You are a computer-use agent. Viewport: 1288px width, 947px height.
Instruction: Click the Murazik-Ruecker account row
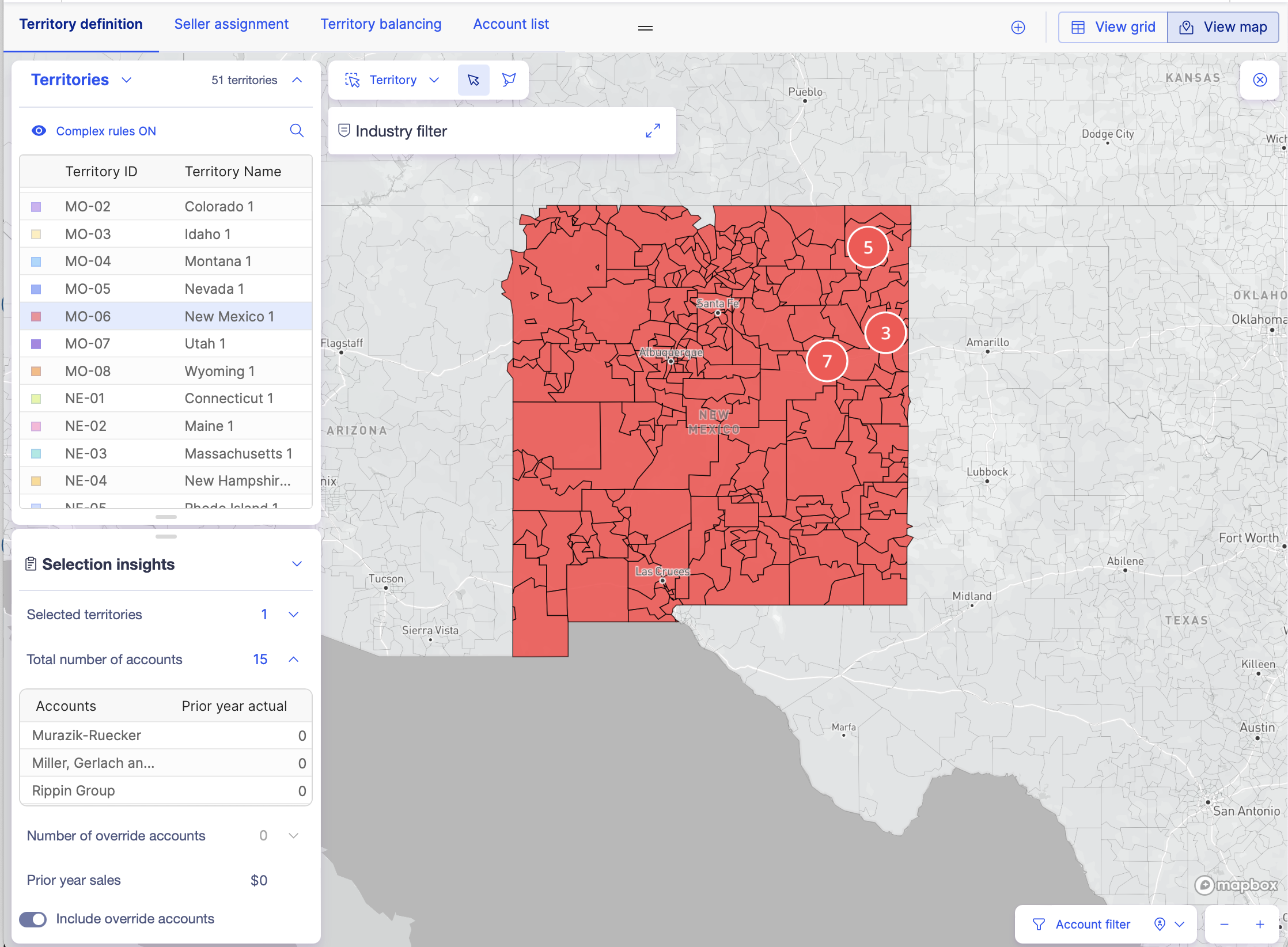(x=166, y=736)
